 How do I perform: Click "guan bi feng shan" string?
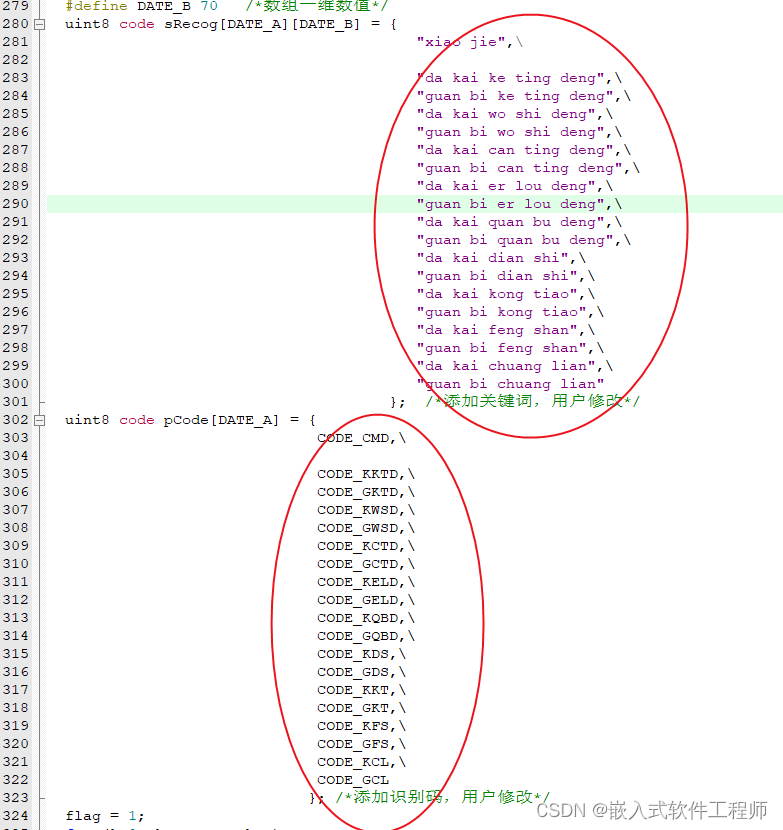pyautogui.click(x=501, y=348)
